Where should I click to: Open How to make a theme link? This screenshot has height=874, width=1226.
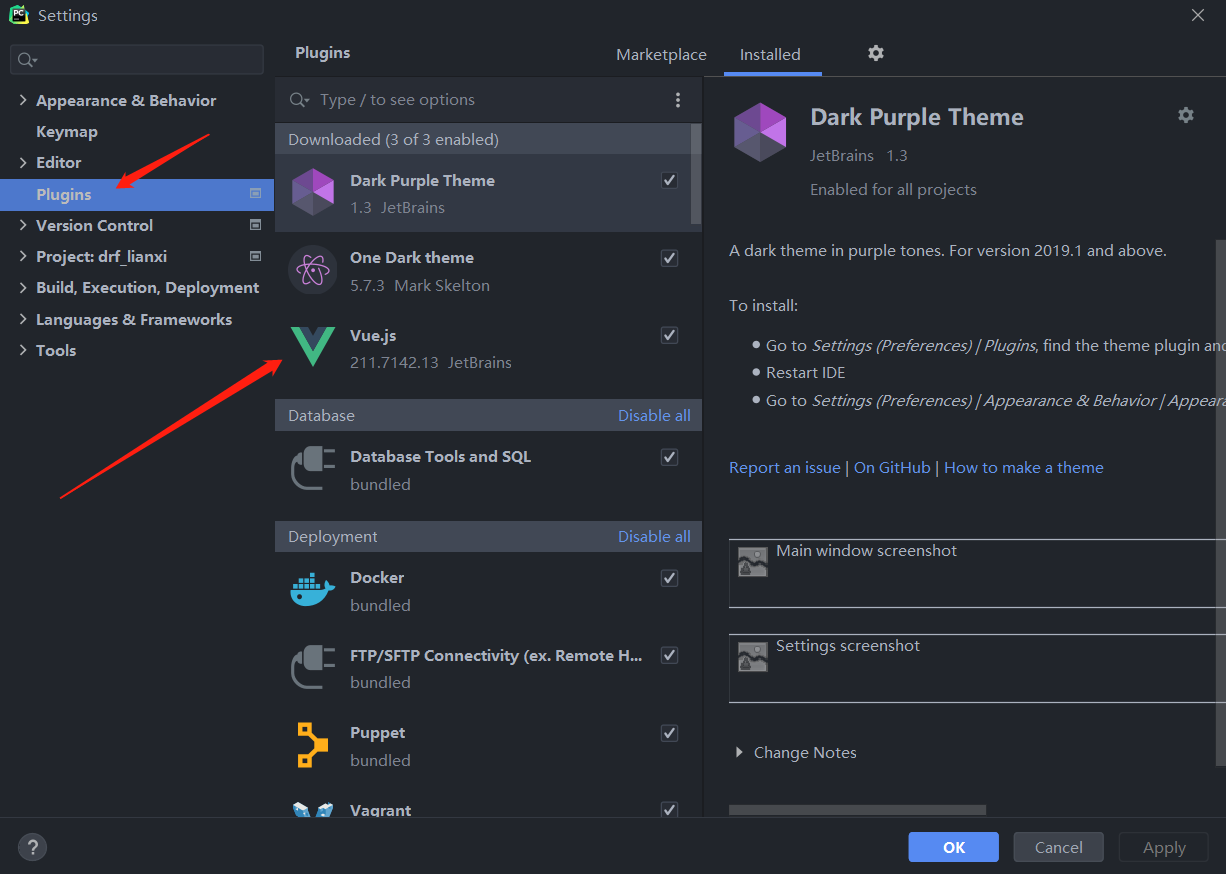[x=1024, y=467]
